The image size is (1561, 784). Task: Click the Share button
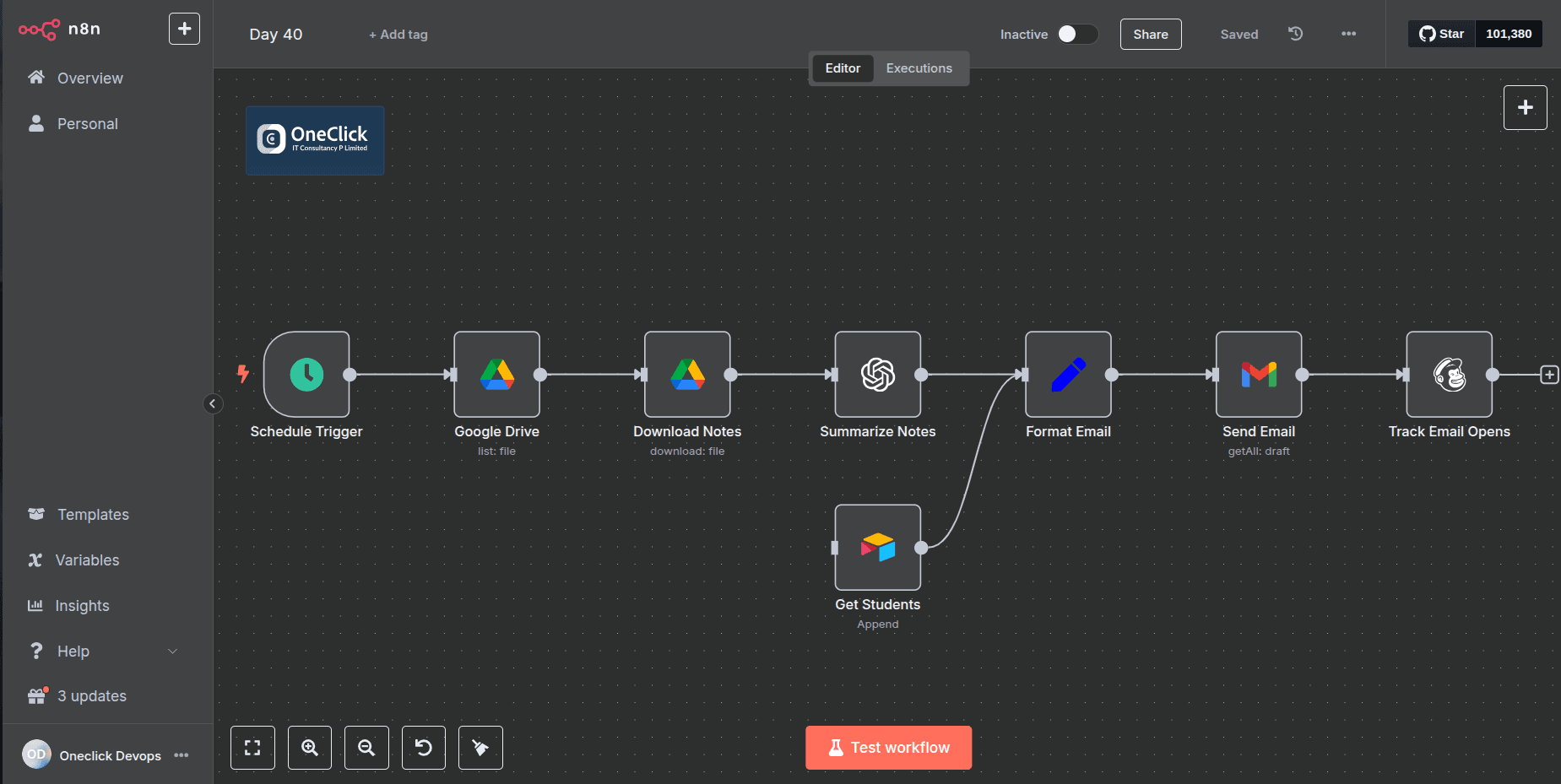(1151, 34)
